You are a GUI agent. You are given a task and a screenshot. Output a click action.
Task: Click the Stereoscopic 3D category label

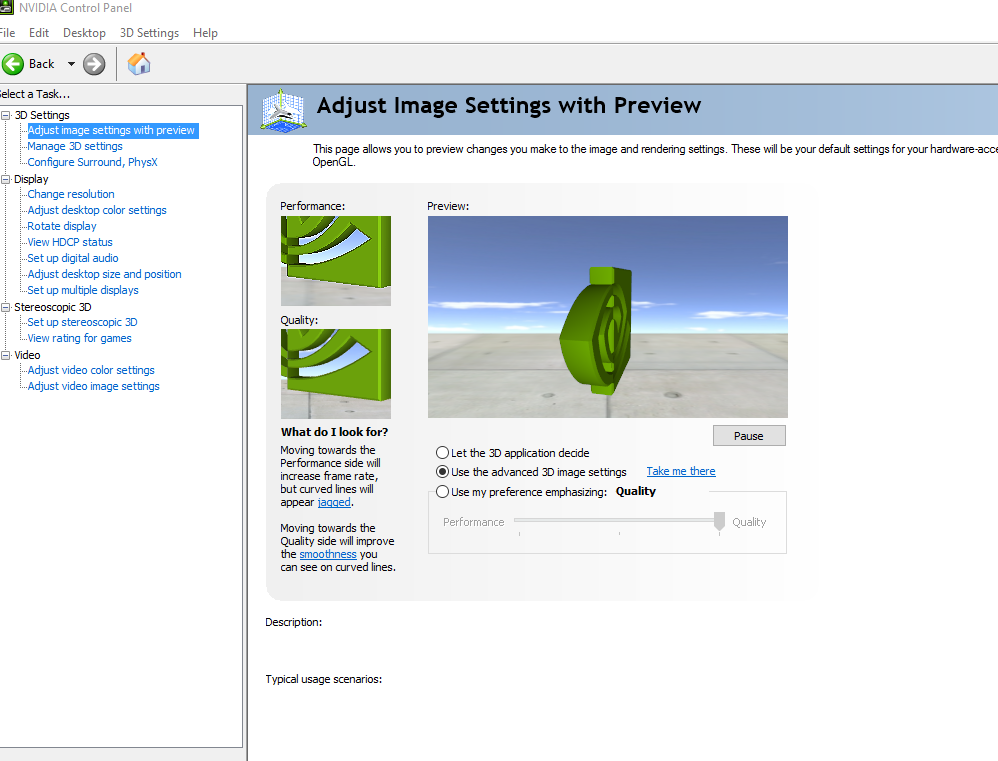coord(53,307)
